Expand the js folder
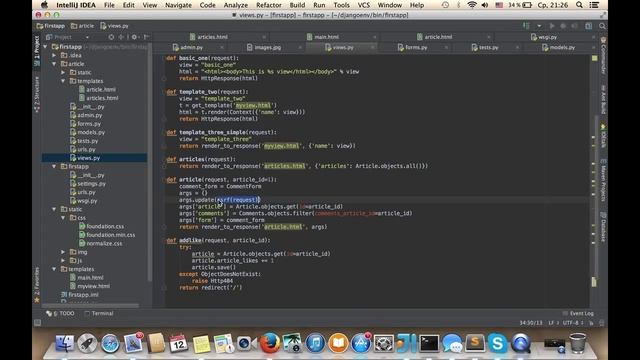 [x=63, y=260]
